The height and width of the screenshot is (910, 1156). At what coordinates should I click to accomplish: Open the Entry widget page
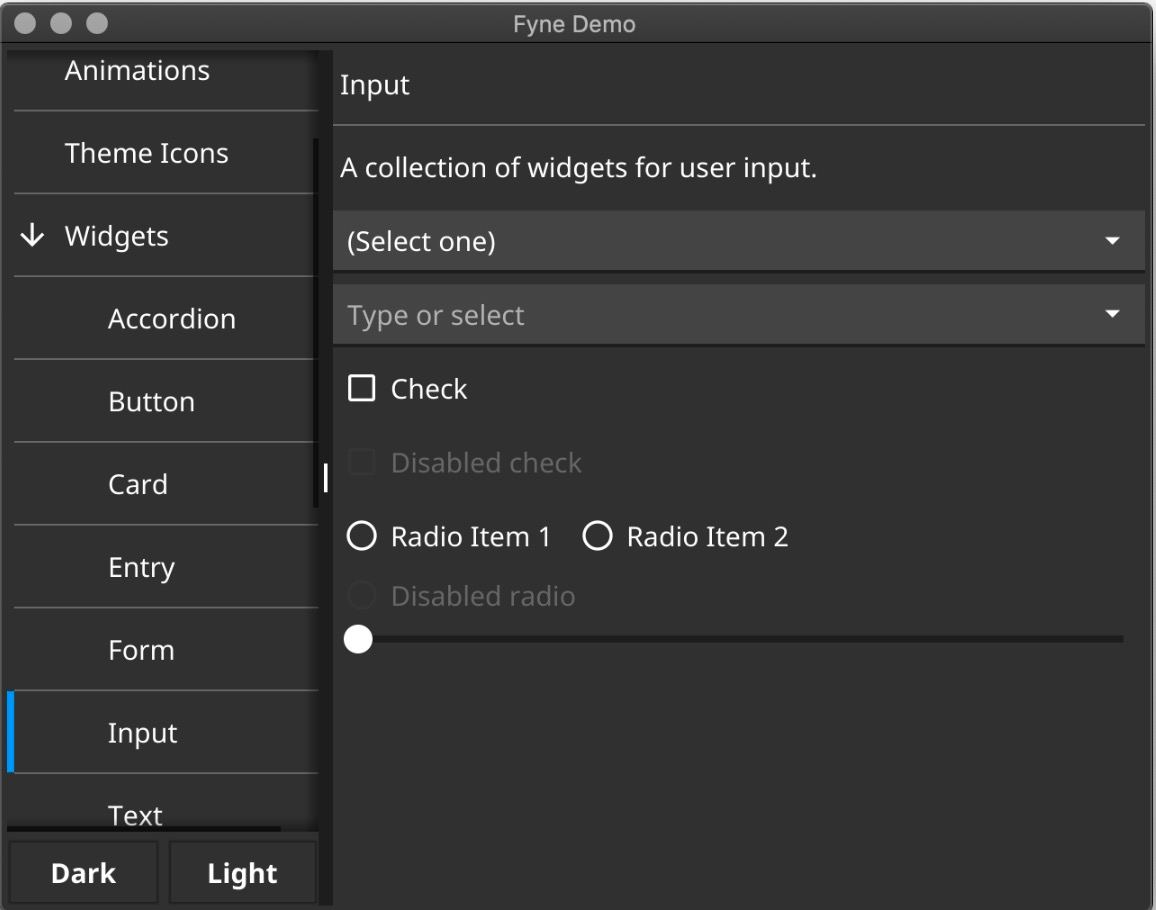coord(142,568)
